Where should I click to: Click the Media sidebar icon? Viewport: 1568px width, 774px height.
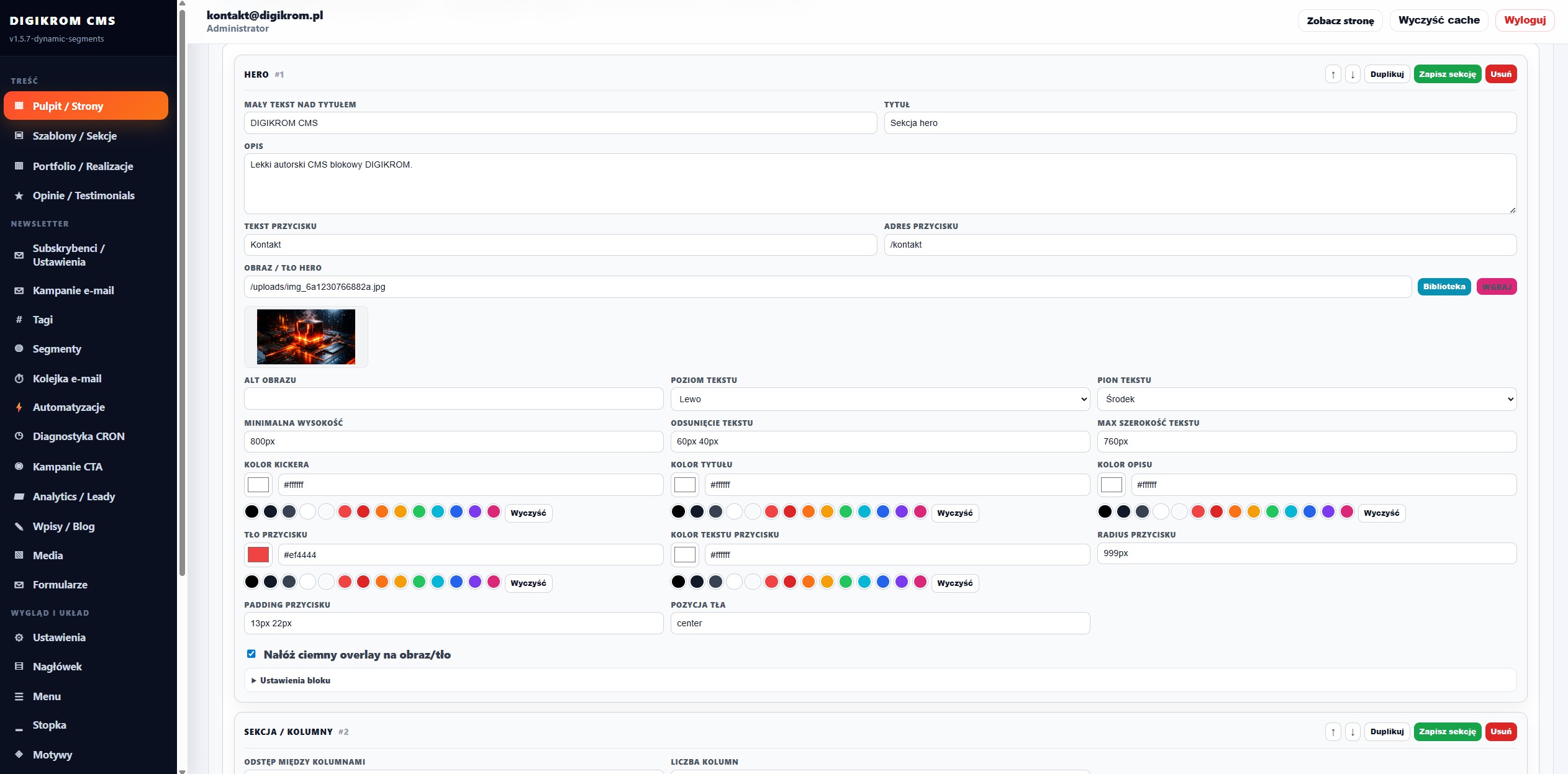(19, 556)
